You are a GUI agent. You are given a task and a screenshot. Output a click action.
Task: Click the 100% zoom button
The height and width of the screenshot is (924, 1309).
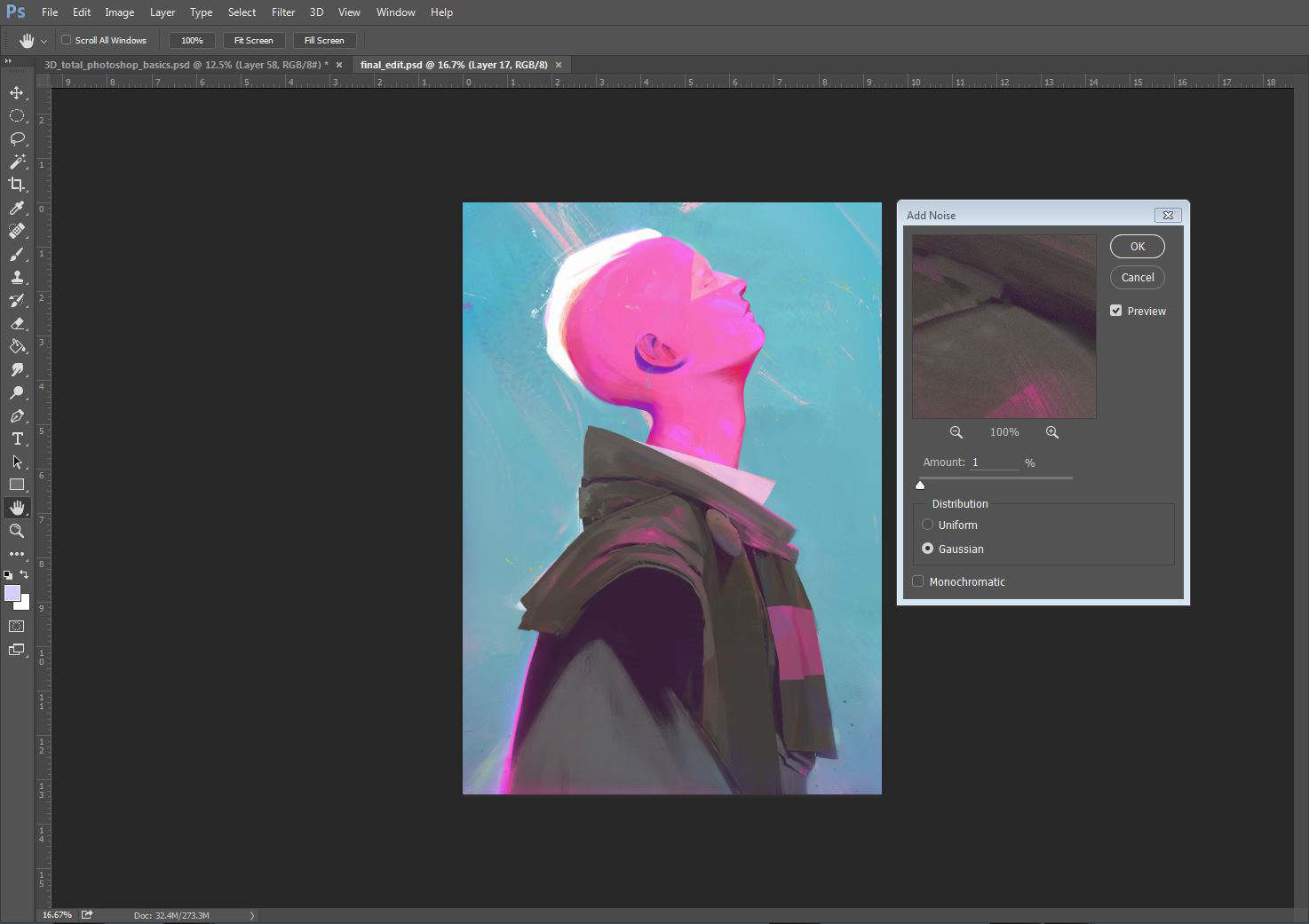tap(192, 40)
